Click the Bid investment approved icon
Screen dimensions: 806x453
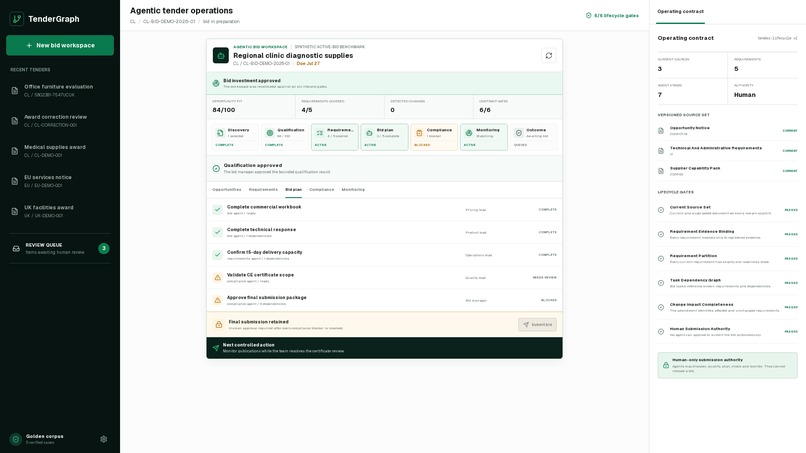point(216,83)
